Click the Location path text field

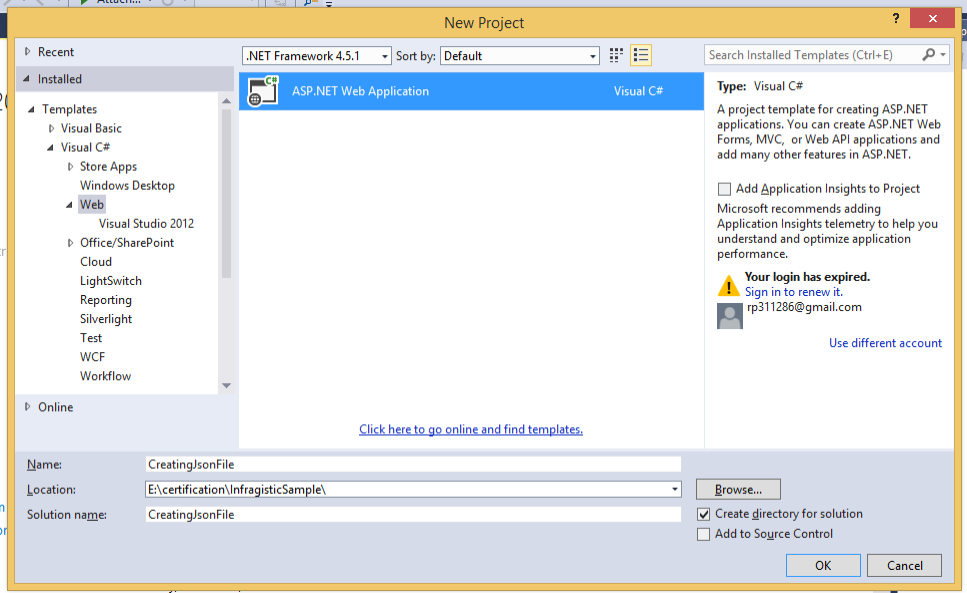pos(407,489)
